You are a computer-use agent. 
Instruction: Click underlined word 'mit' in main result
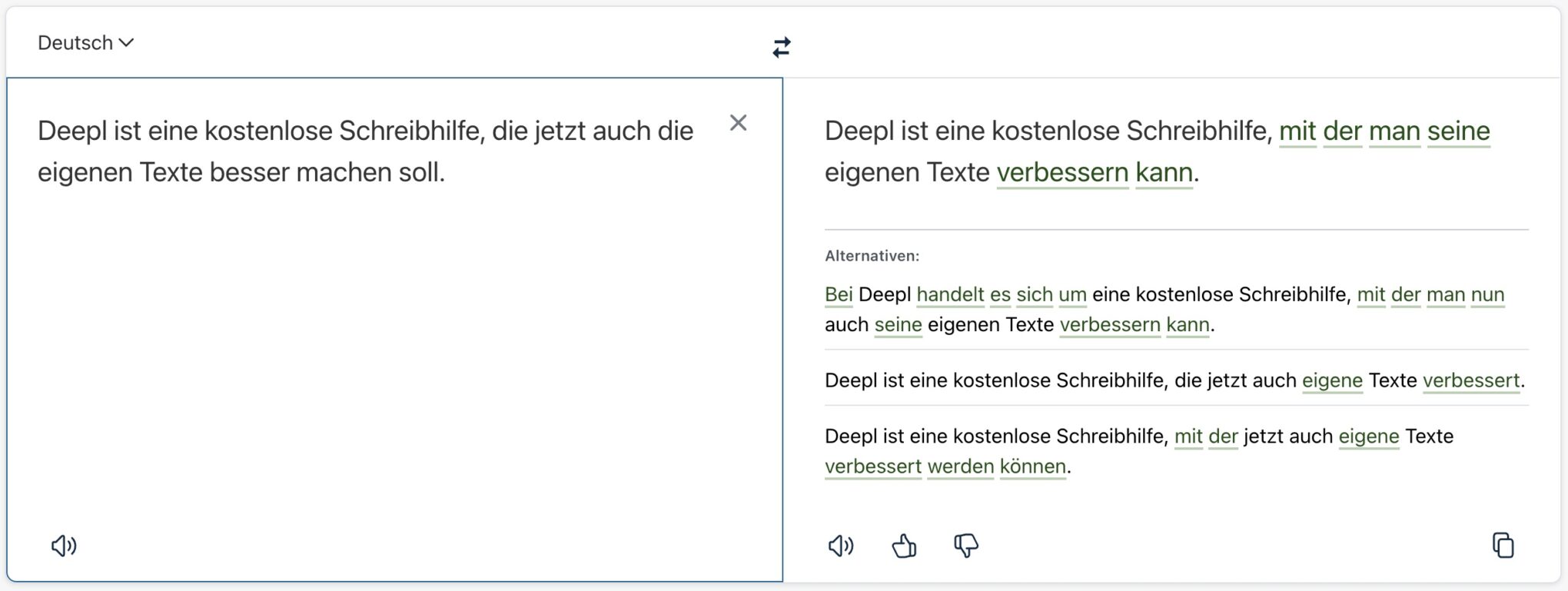pos(1297,131)
